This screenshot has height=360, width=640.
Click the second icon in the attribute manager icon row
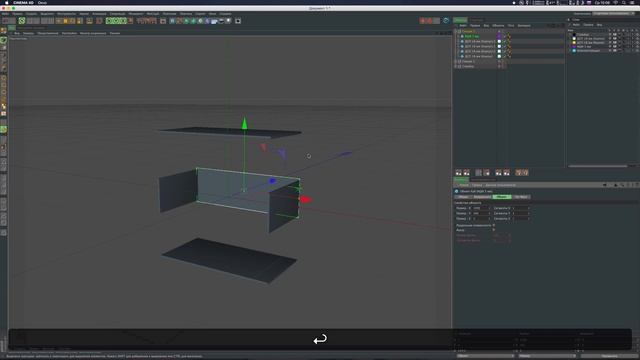[467, 173]
